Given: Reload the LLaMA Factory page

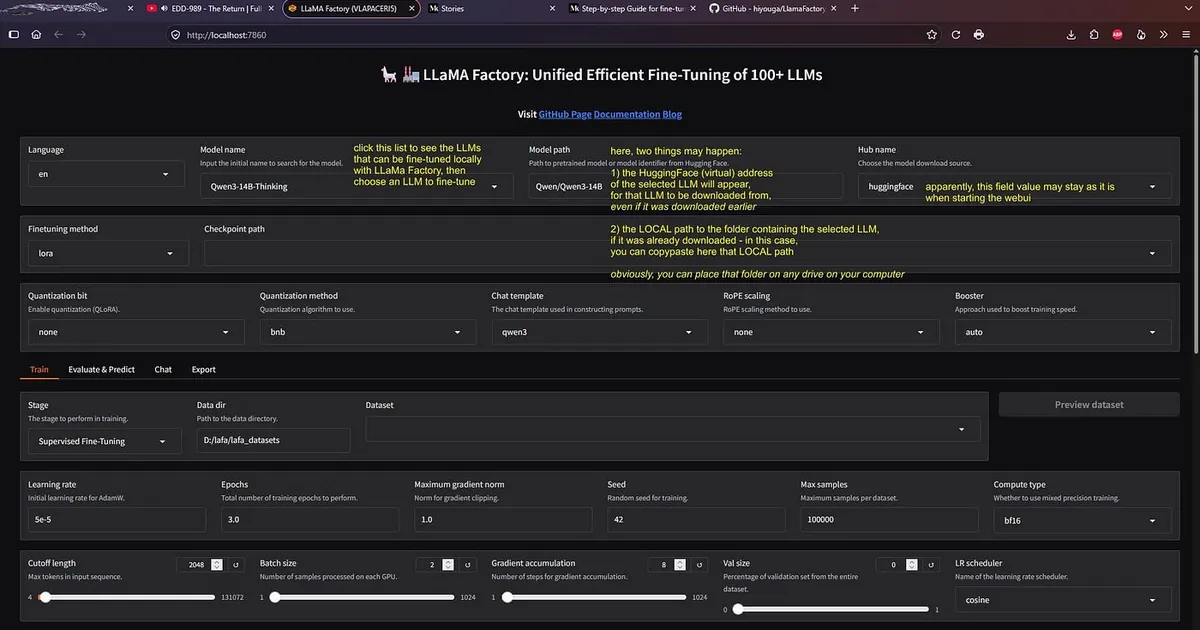Looking at the screenshot, I should click(956, 34).
